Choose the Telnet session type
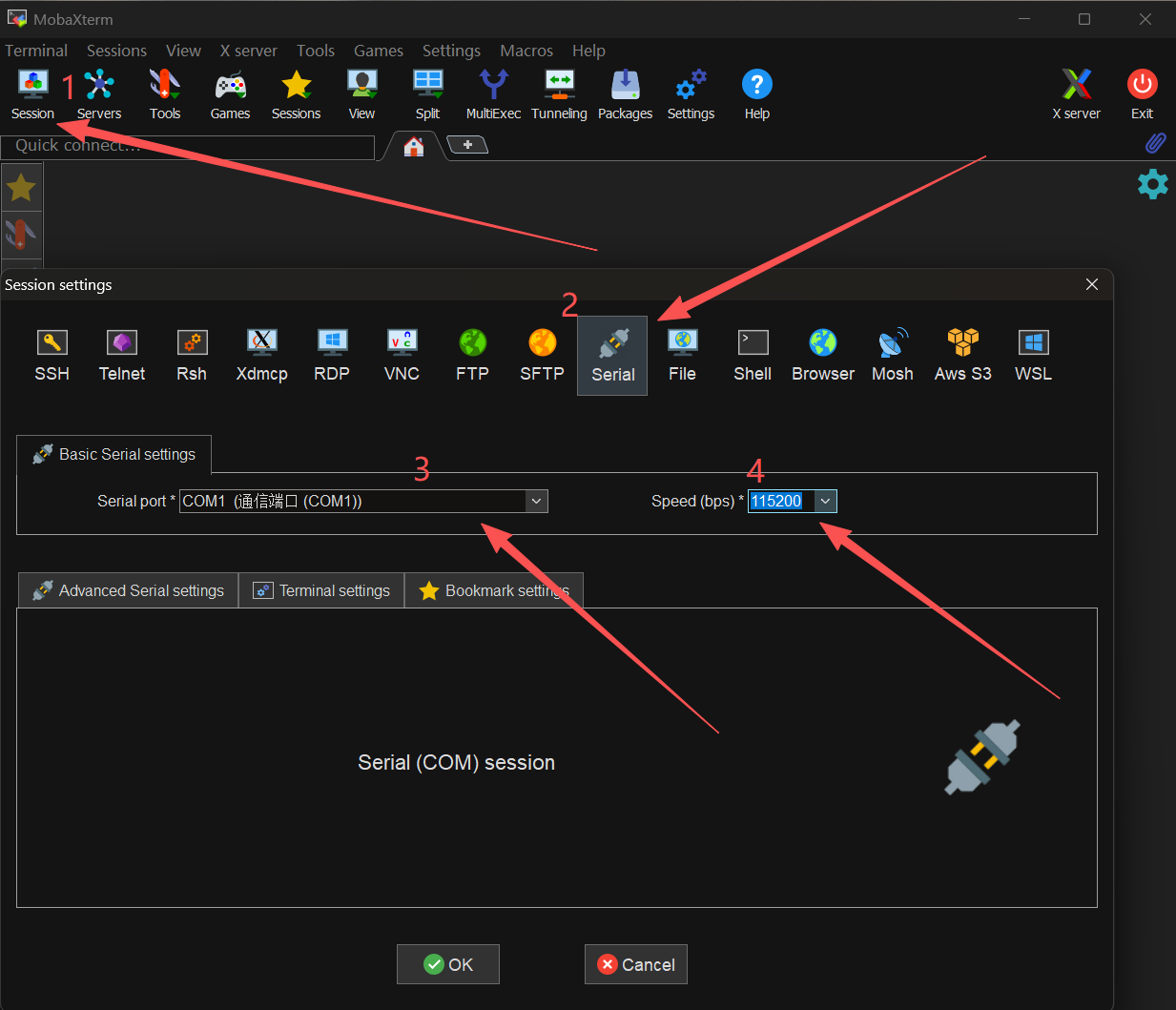The image size is (1176, 1010). coord(122,355)
